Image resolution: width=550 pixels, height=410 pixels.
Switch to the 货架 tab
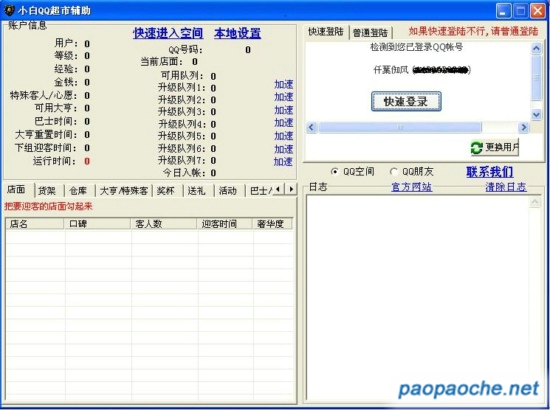pos(47,191)
